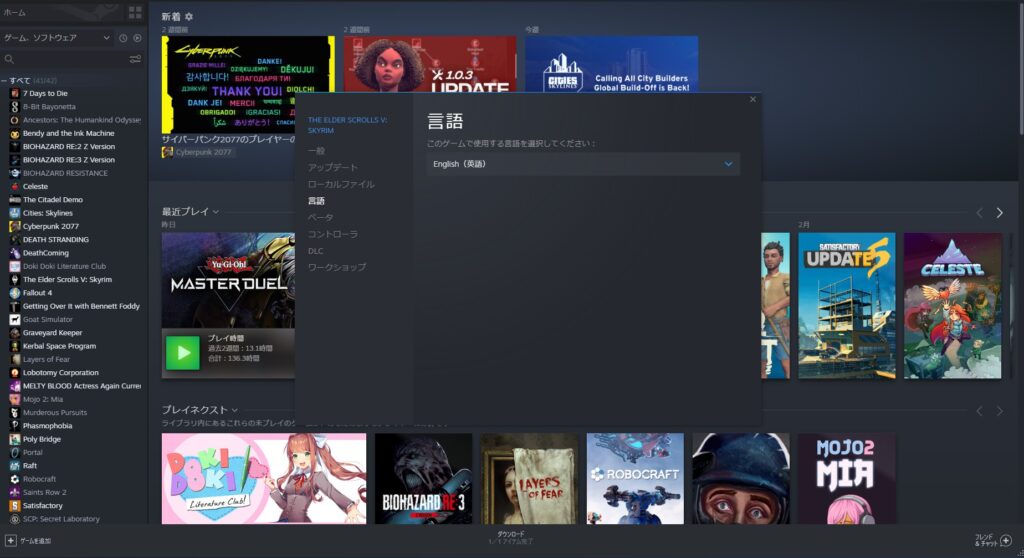The height and width of the screenshot is (558, 1024).
Task: Open ローカルファイル tab in properties
Action: coord(341,184)
